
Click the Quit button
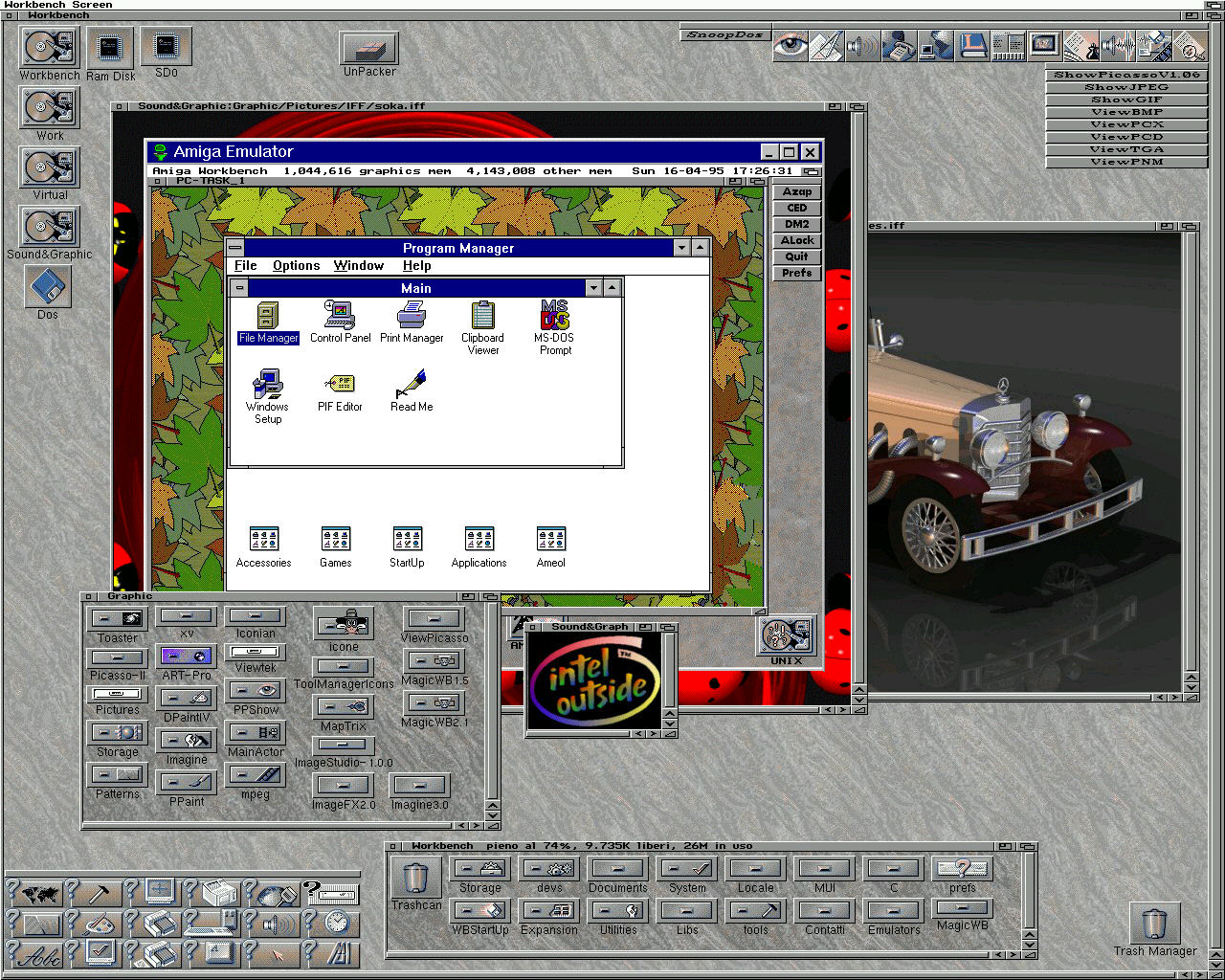coord(797,256)
